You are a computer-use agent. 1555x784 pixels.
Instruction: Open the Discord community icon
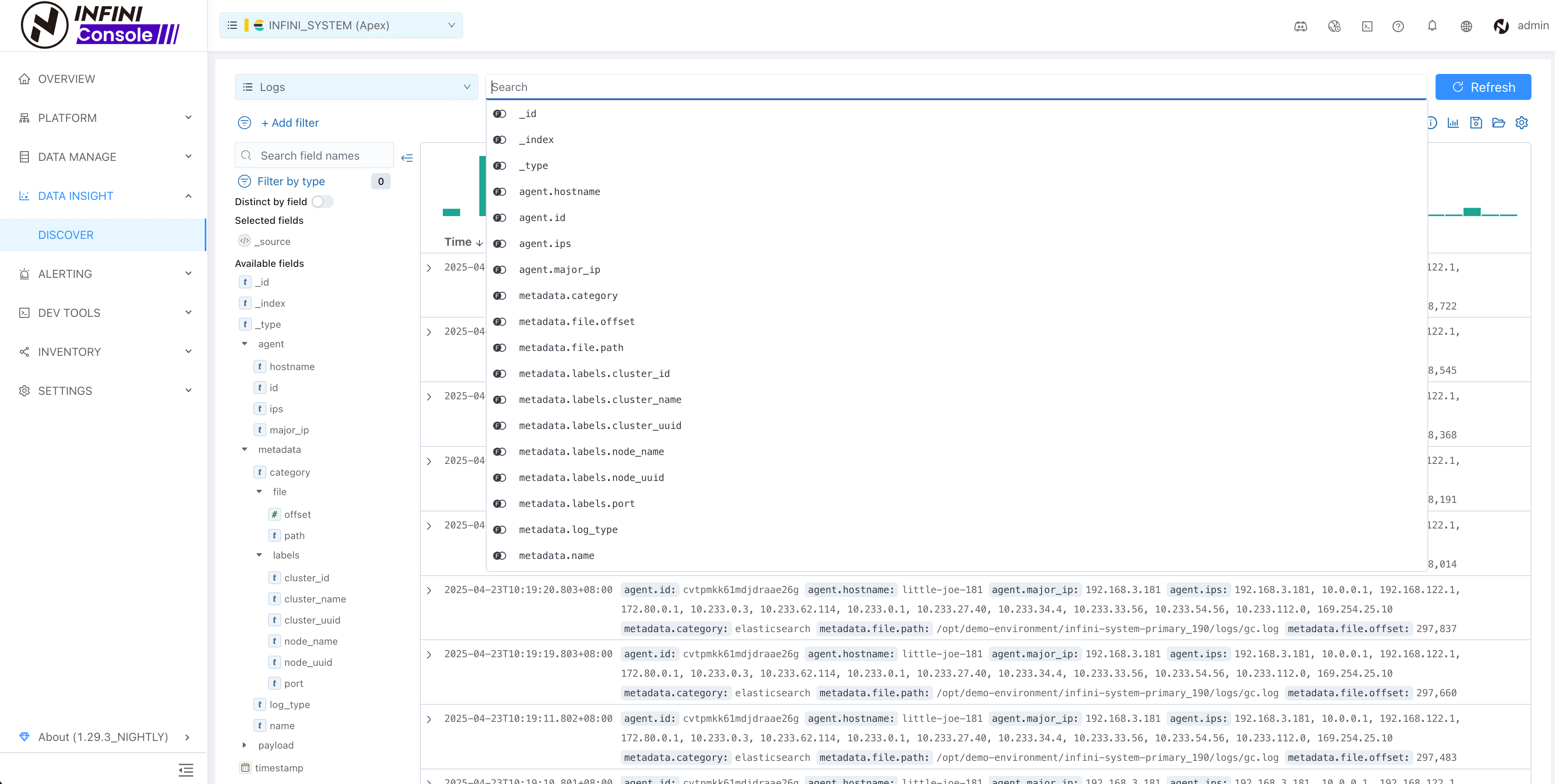pos(1301,26)
